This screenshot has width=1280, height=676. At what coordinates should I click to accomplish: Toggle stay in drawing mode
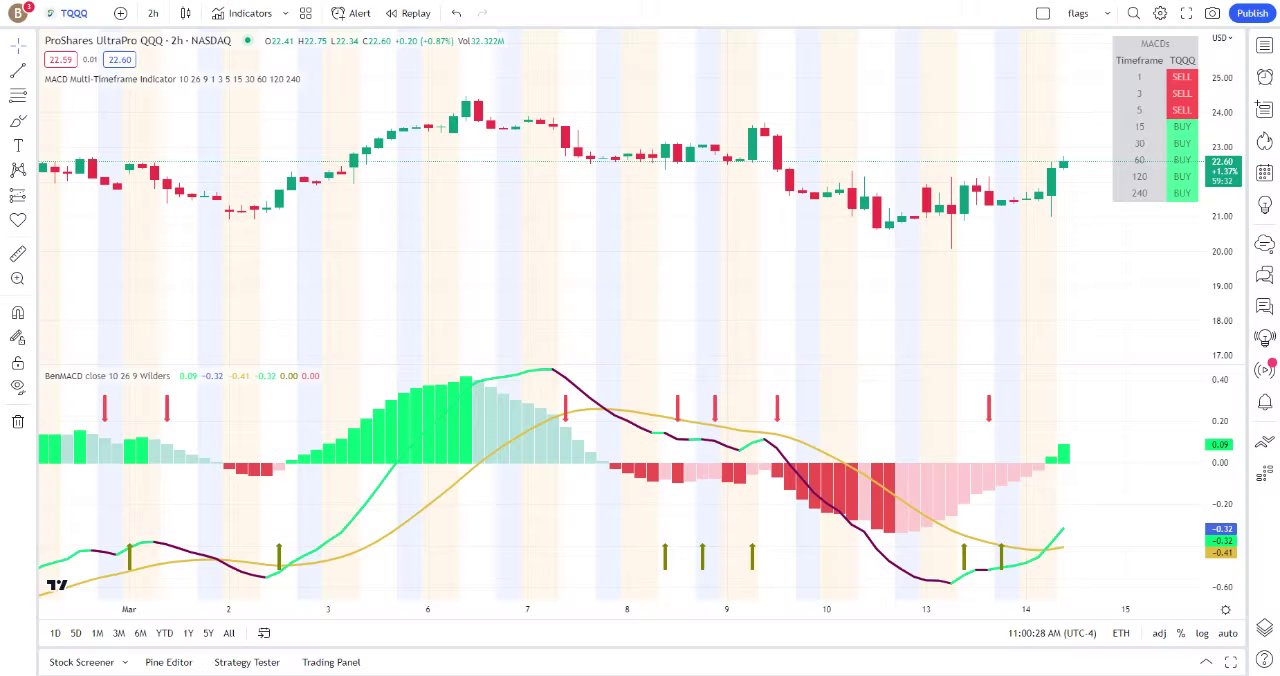point(17,338)
